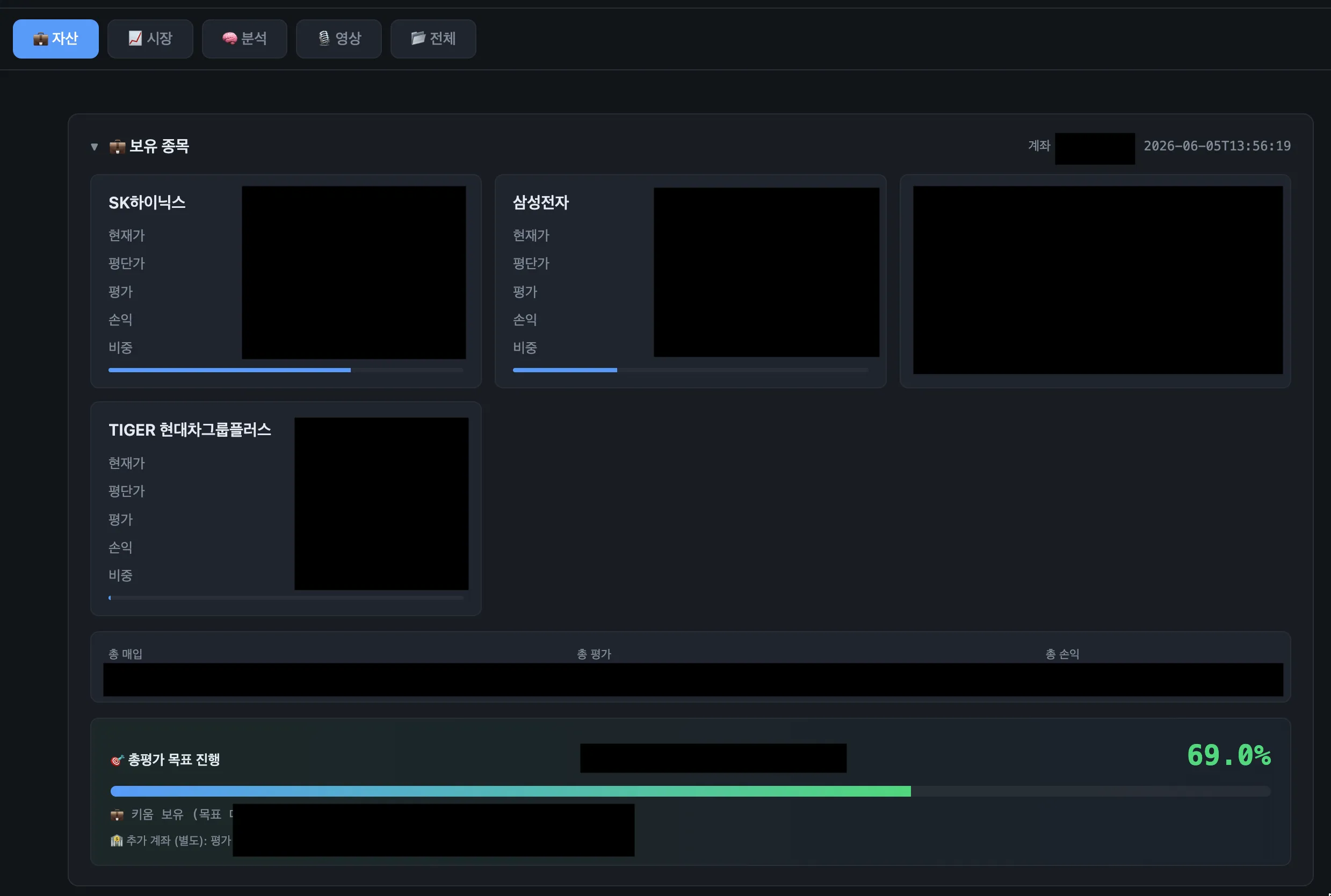This screenshot has height=896, width=1331.
Task: Click 비중 label in the 삼성전자 card
Action: pyautogui.click(x=525, y=348)
